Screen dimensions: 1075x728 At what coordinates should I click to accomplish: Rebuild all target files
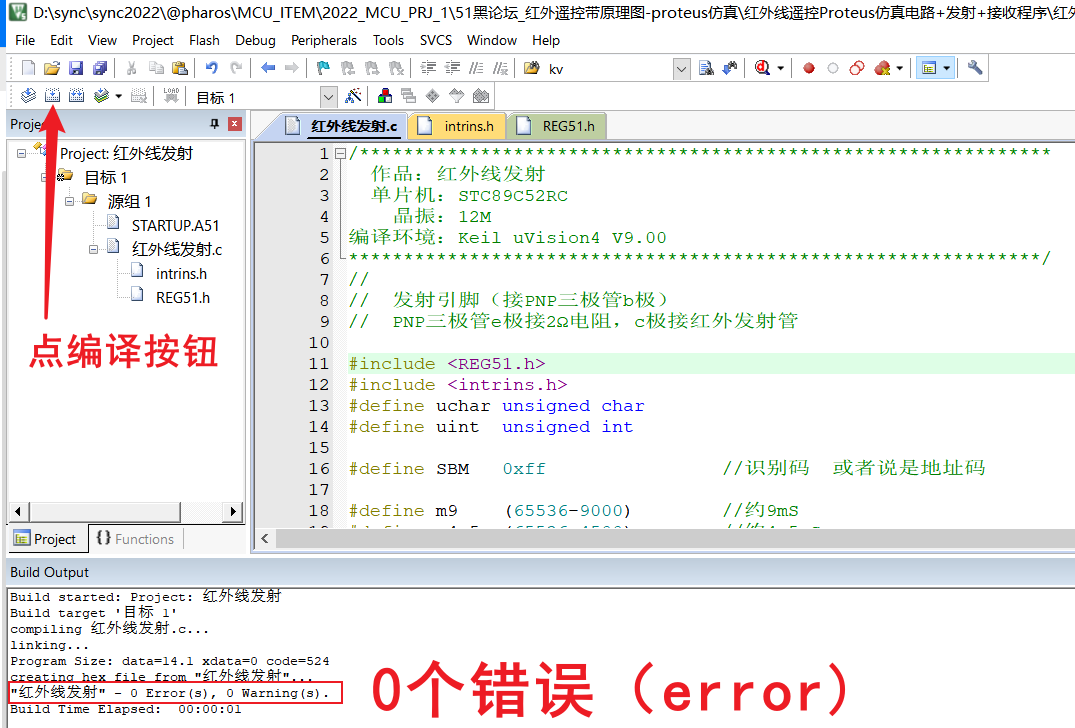74,95
